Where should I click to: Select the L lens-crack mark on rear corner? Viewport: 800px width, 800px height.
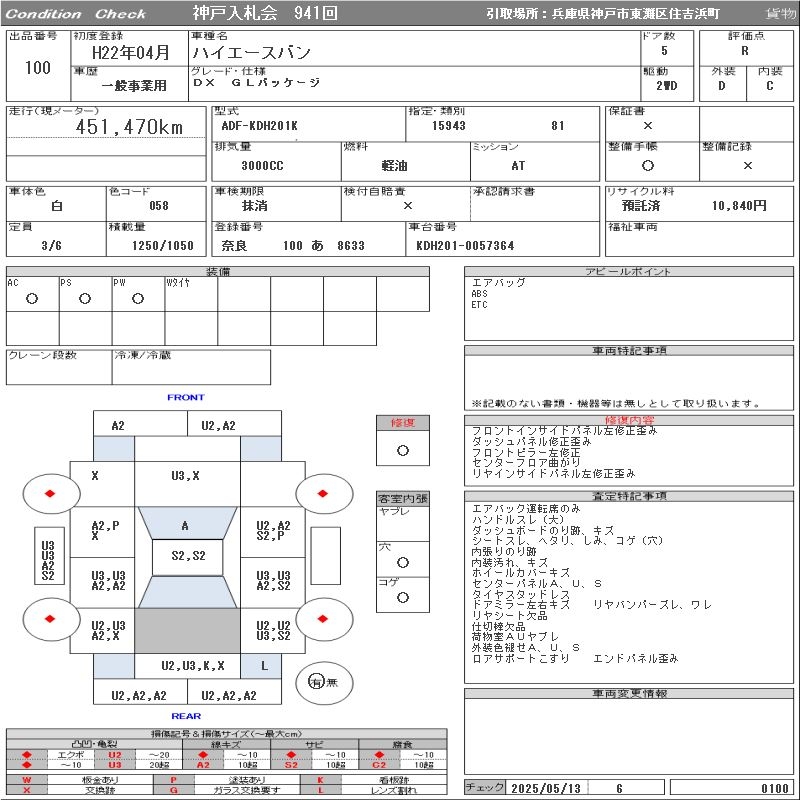click(264, 665)
